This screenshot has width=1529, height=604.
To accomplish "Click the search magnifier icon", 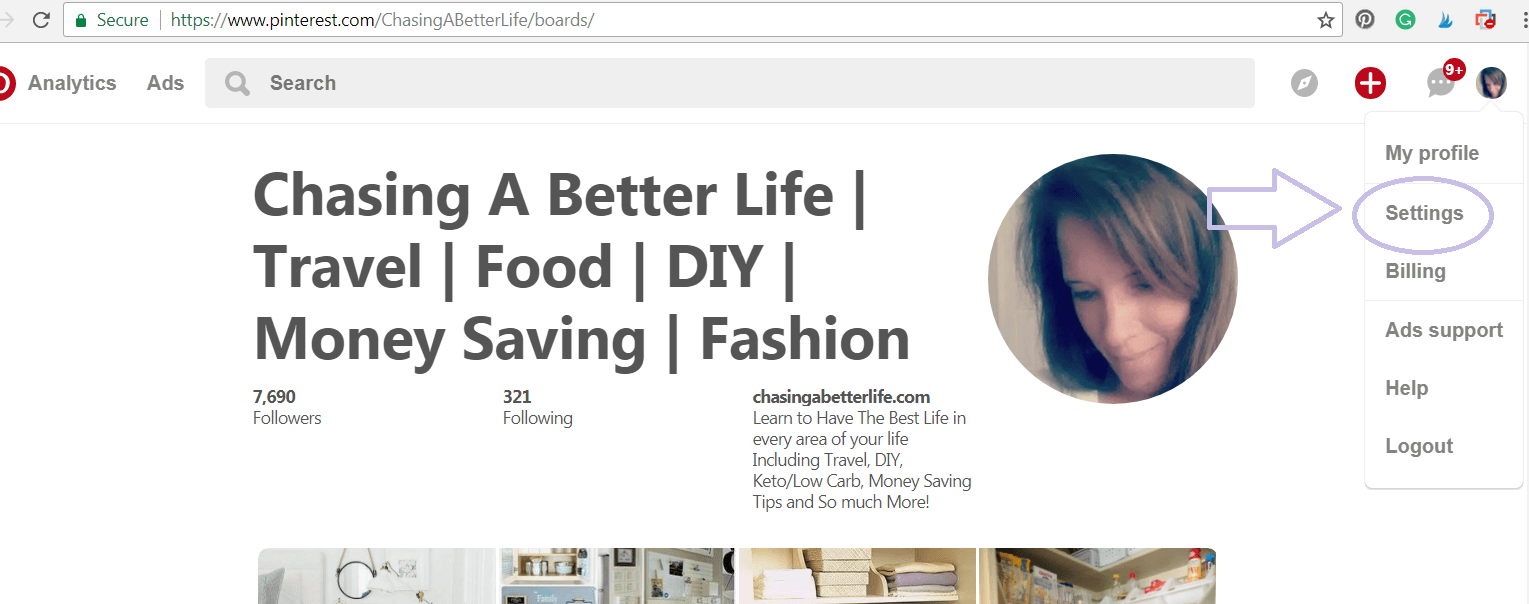I will coord(237,83).
